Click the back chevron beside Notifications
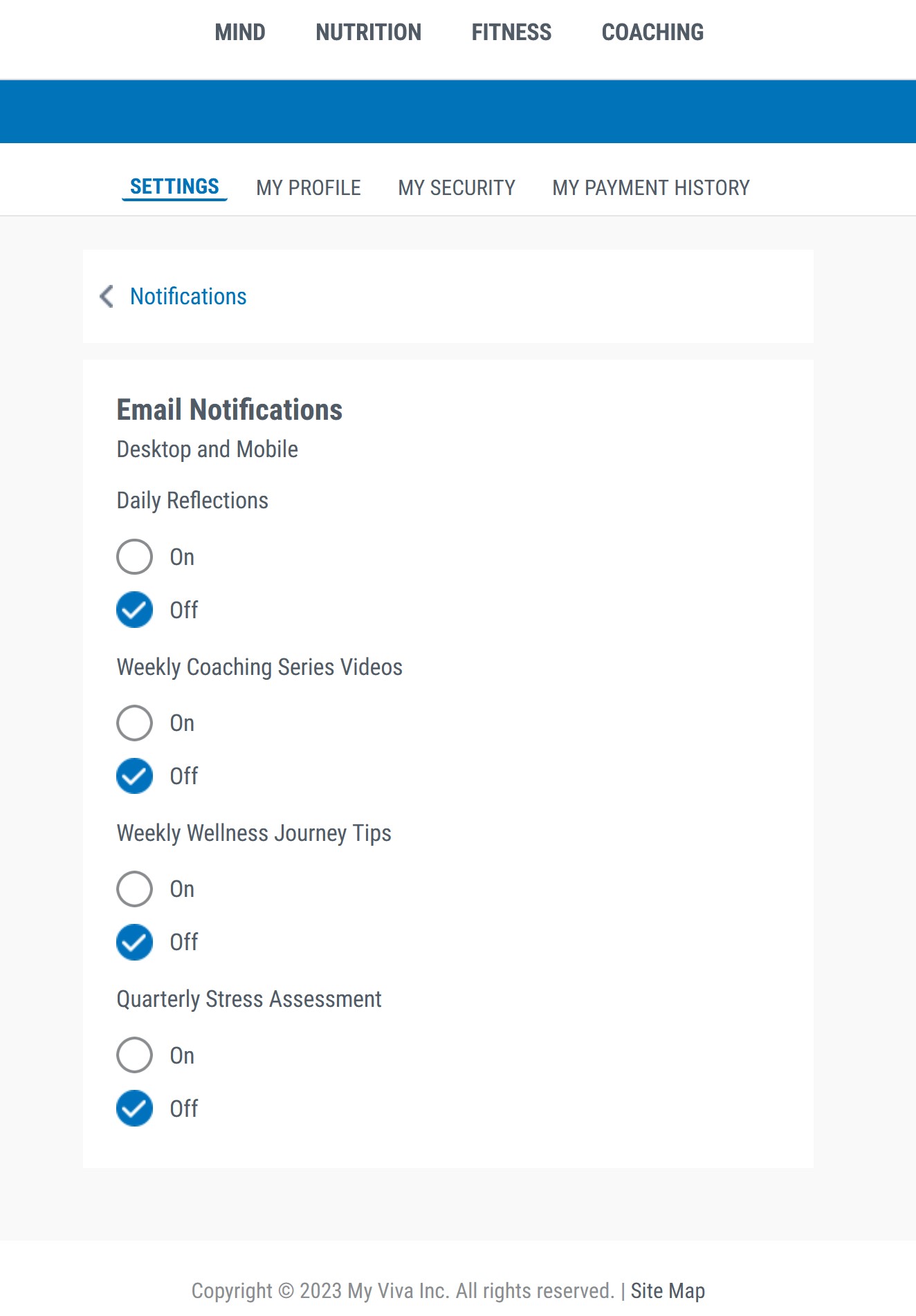The width and height of the screenshot is (916, 1316). (107, 296)
